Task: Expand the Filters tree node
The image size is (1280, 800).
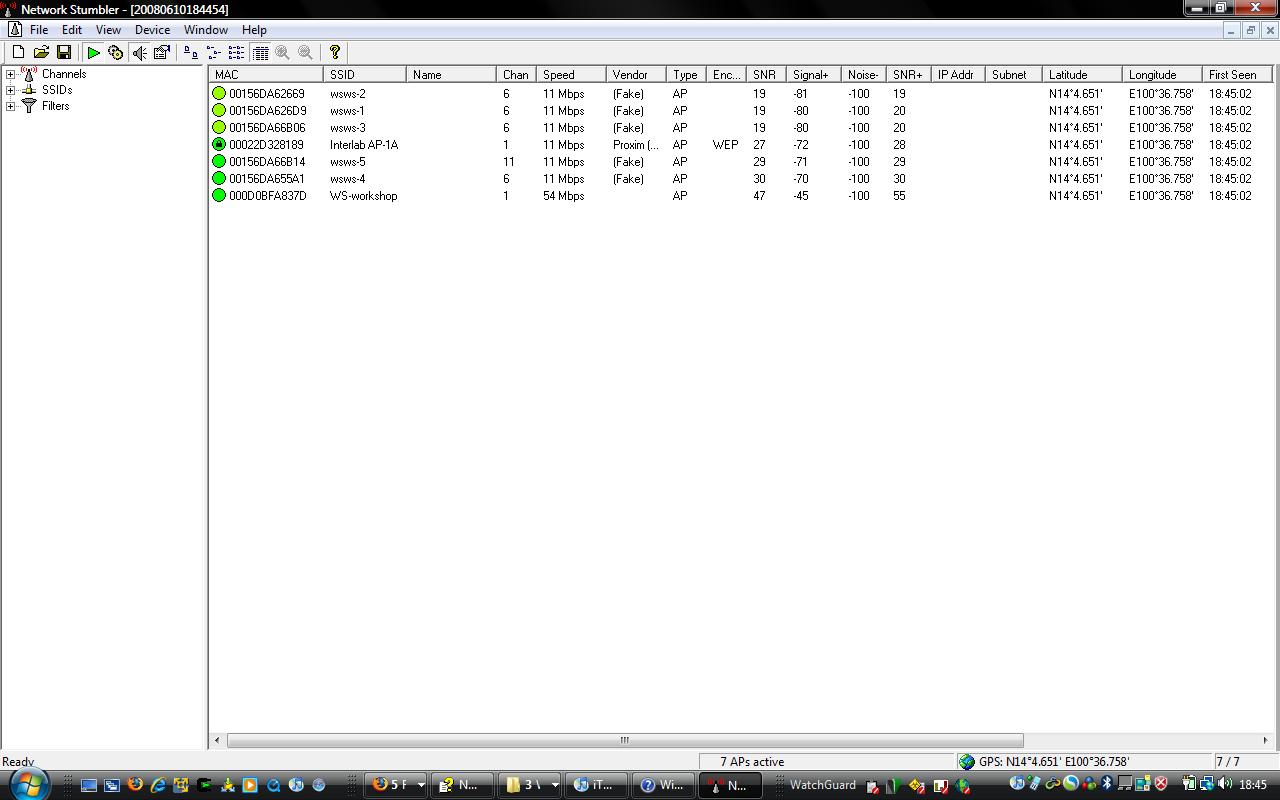Action: click(10, 106)
